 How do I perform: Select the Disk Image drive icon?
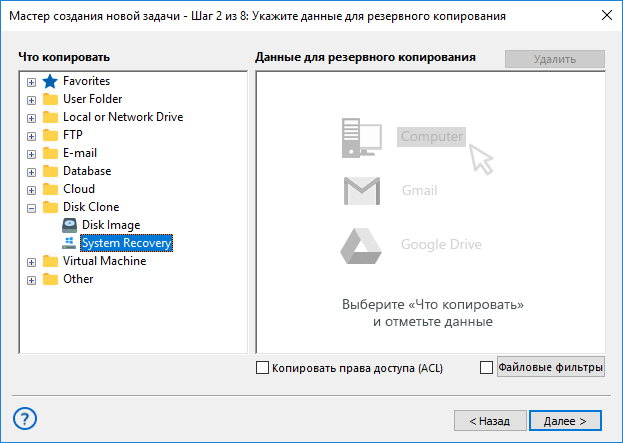tap(69, 225)
